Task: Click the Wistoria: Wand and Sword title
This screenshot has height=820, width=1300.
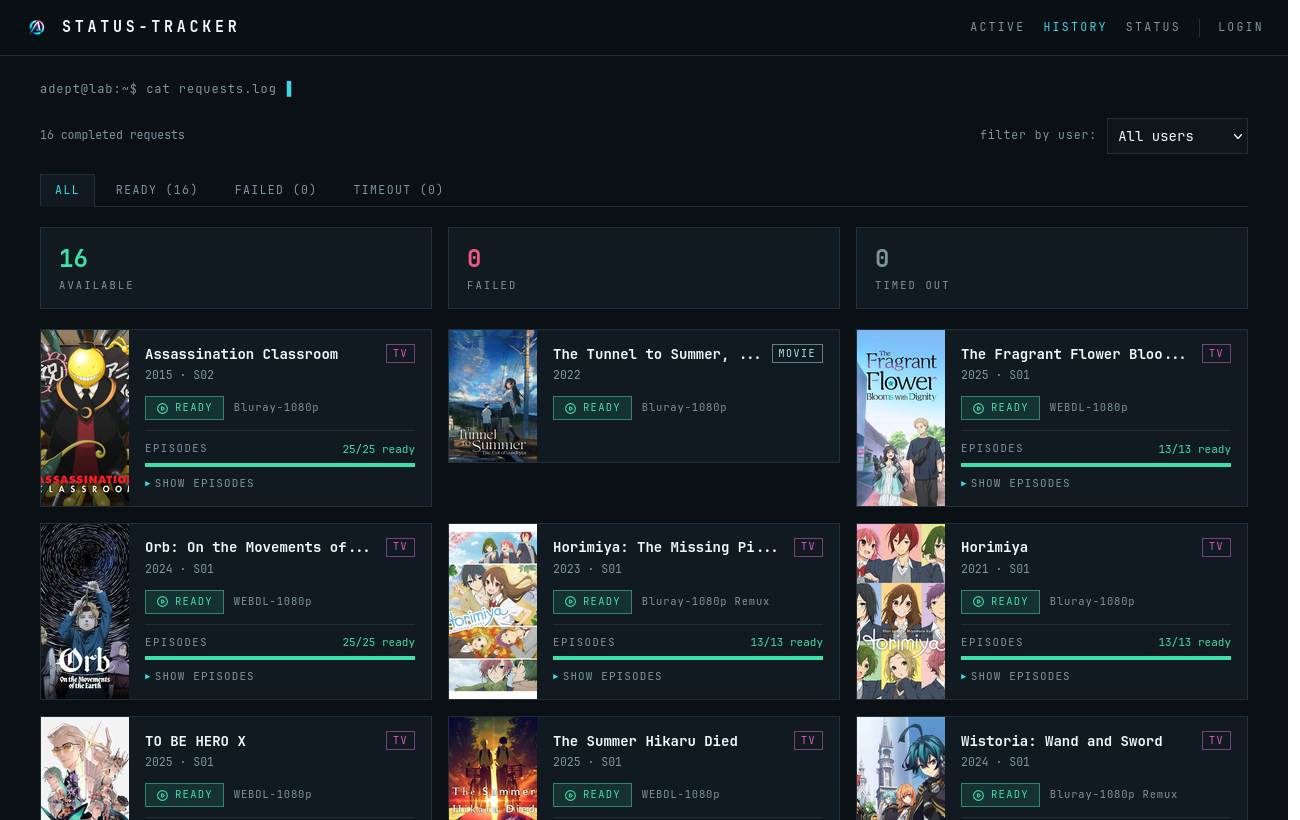Action: pos(1062,741)
